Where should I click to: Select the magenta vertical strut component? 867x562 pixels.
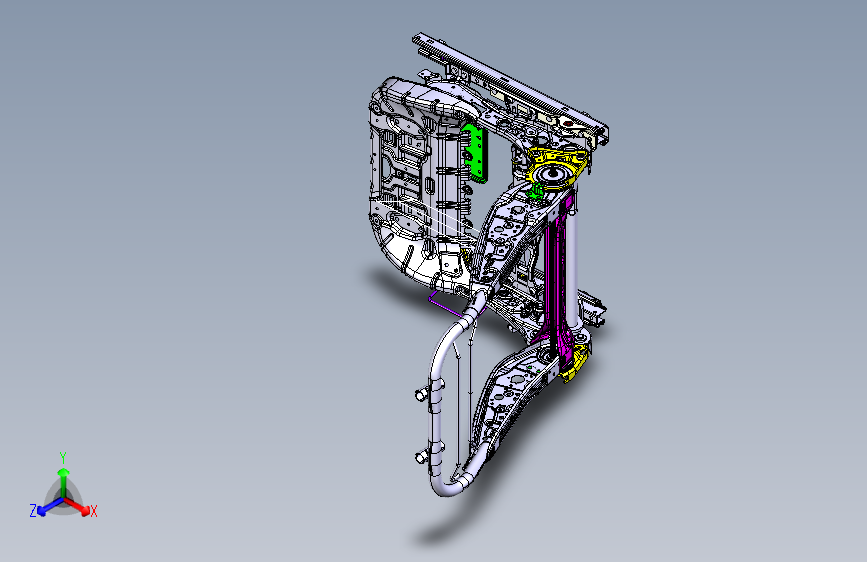pyautogui.click(x=557, y=279)
